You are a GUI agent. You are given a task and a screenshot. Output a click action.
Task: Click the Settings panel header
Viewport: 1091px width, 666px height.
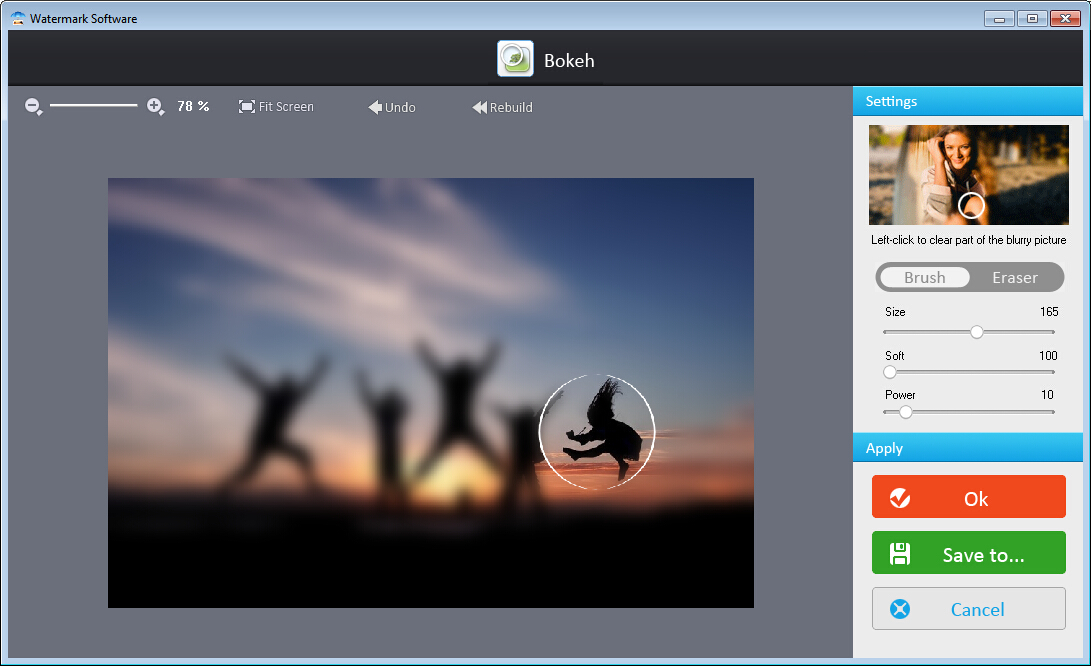[x=968, y=101]
